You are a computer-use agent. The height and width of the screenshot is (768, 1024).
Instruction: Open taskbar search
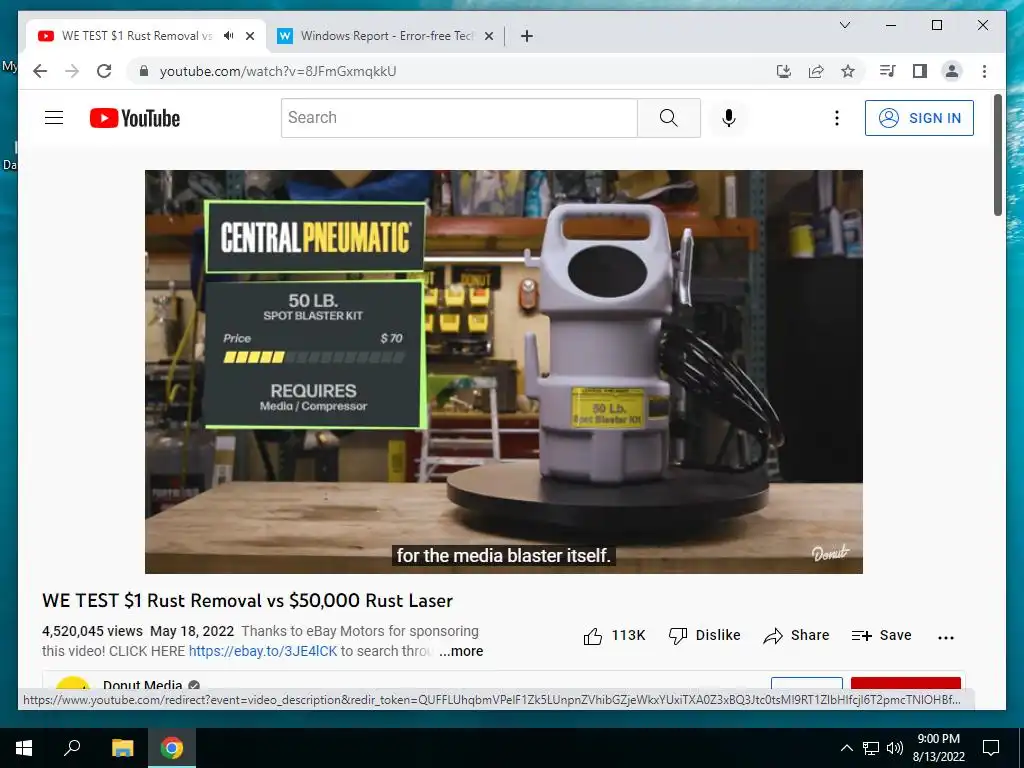(x=72, y=748)
